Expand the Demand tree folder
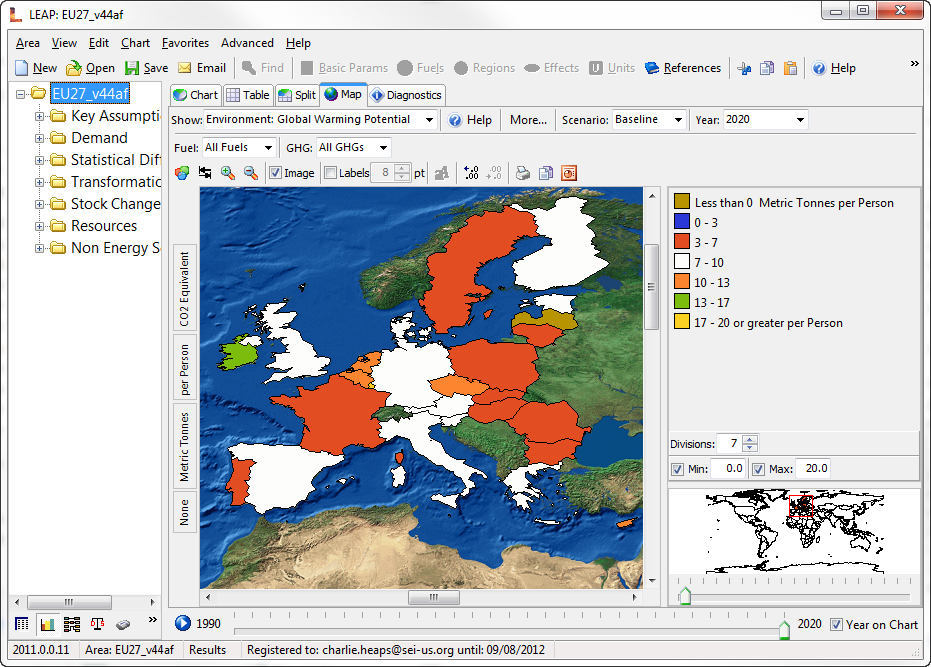The width and height of the screenshot is (931, 667). pos(40,138)
